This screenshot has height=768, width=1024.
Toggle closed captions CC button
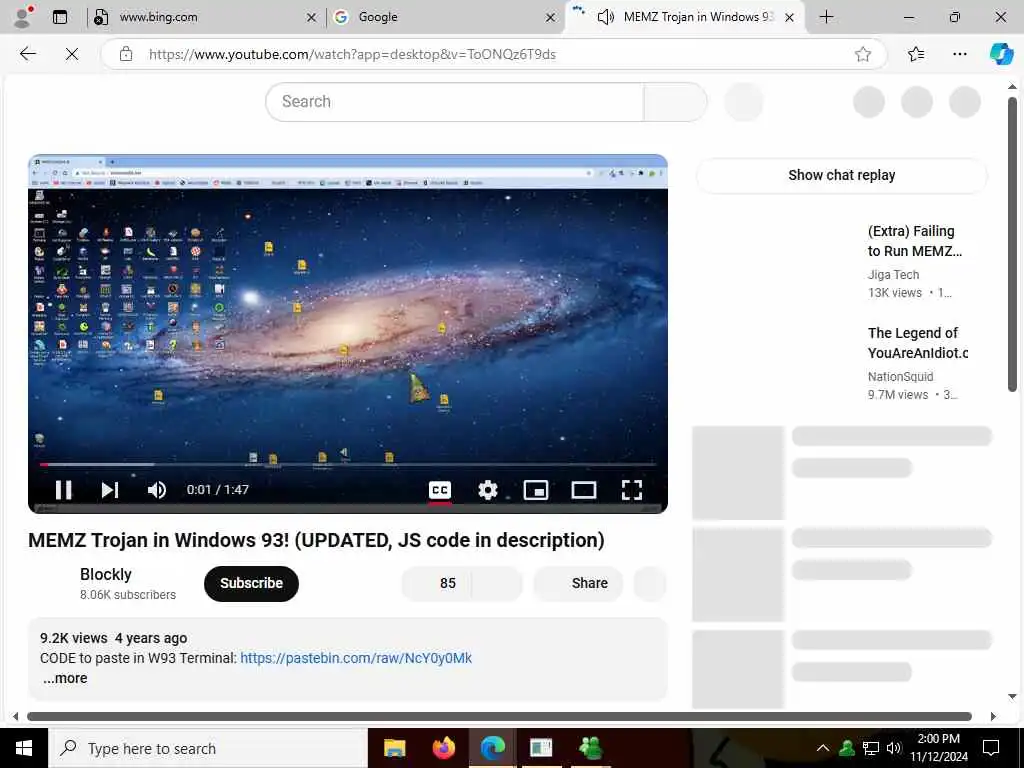click(440, 490)
